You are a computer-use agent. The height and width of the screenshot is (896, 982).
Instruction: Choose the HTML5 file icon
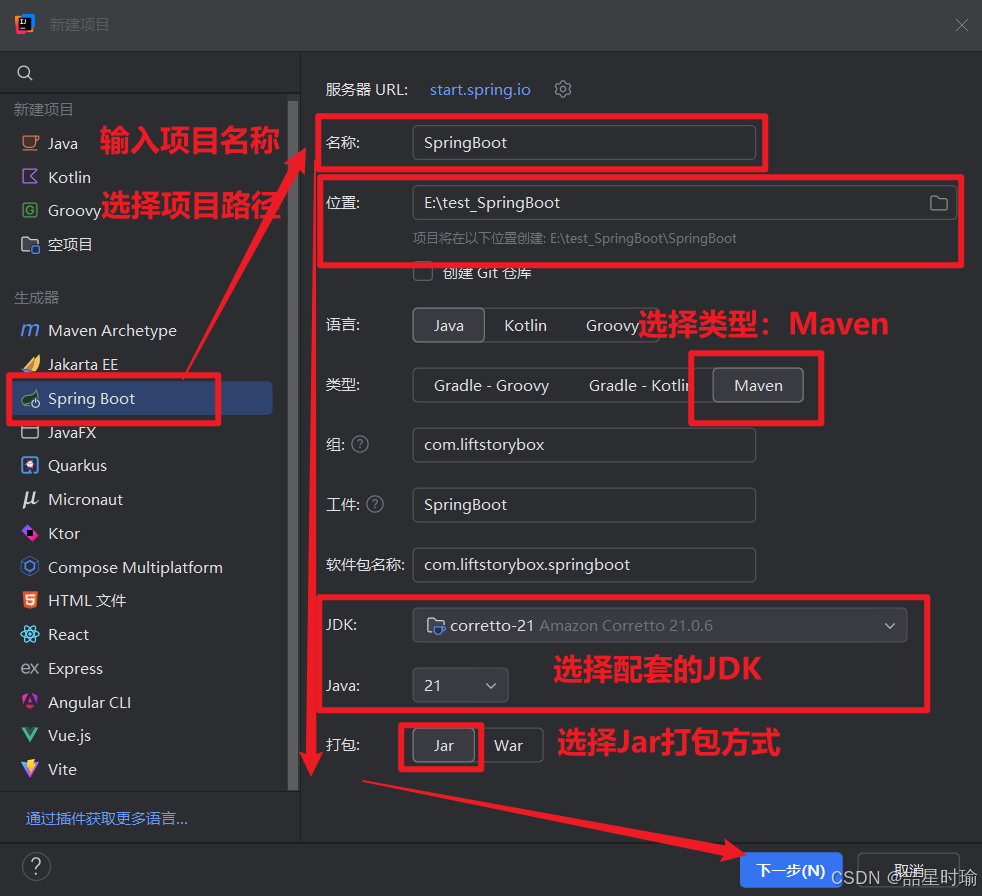click(x=30, y=600)
